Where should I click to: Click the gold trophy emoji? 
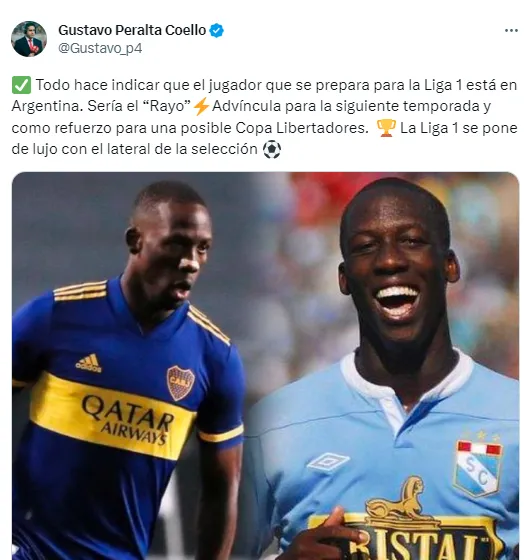(x=386, y=128)
